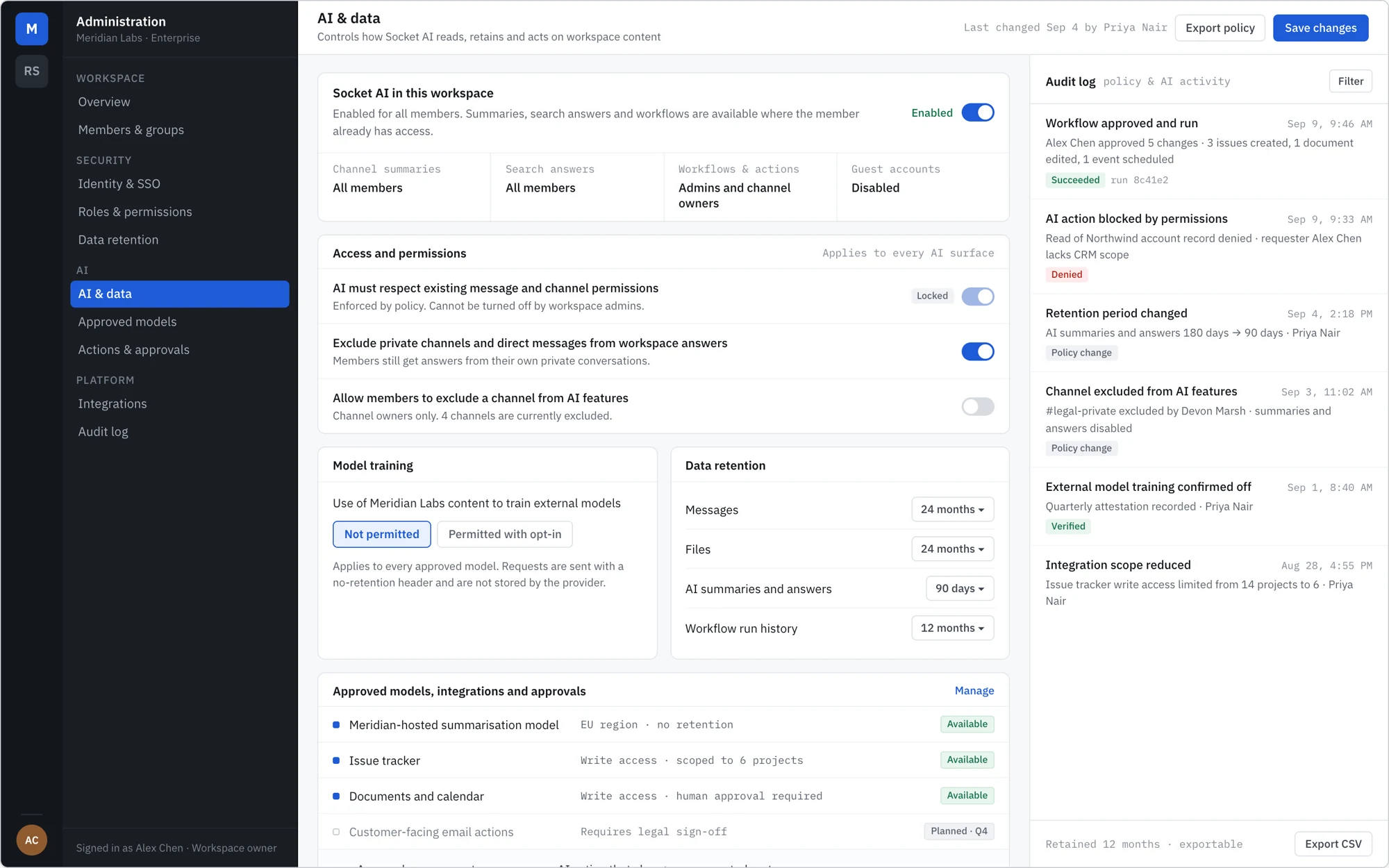Viewport: 1389px width, 868px height.
Task: Open the Manage link for approved models
Action: [x=974, y=690]
